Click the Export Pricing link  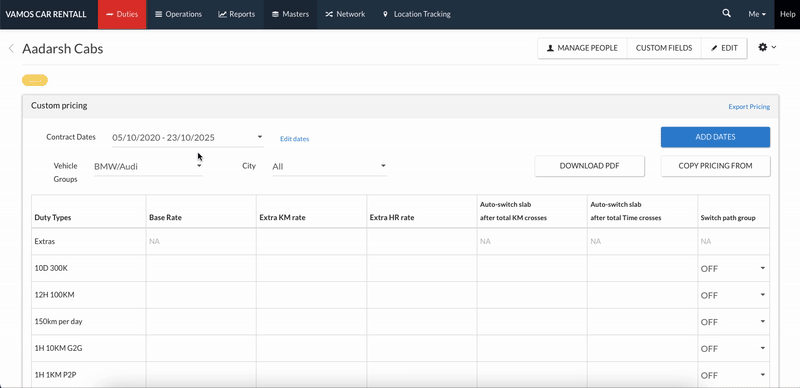click(749, 107)
